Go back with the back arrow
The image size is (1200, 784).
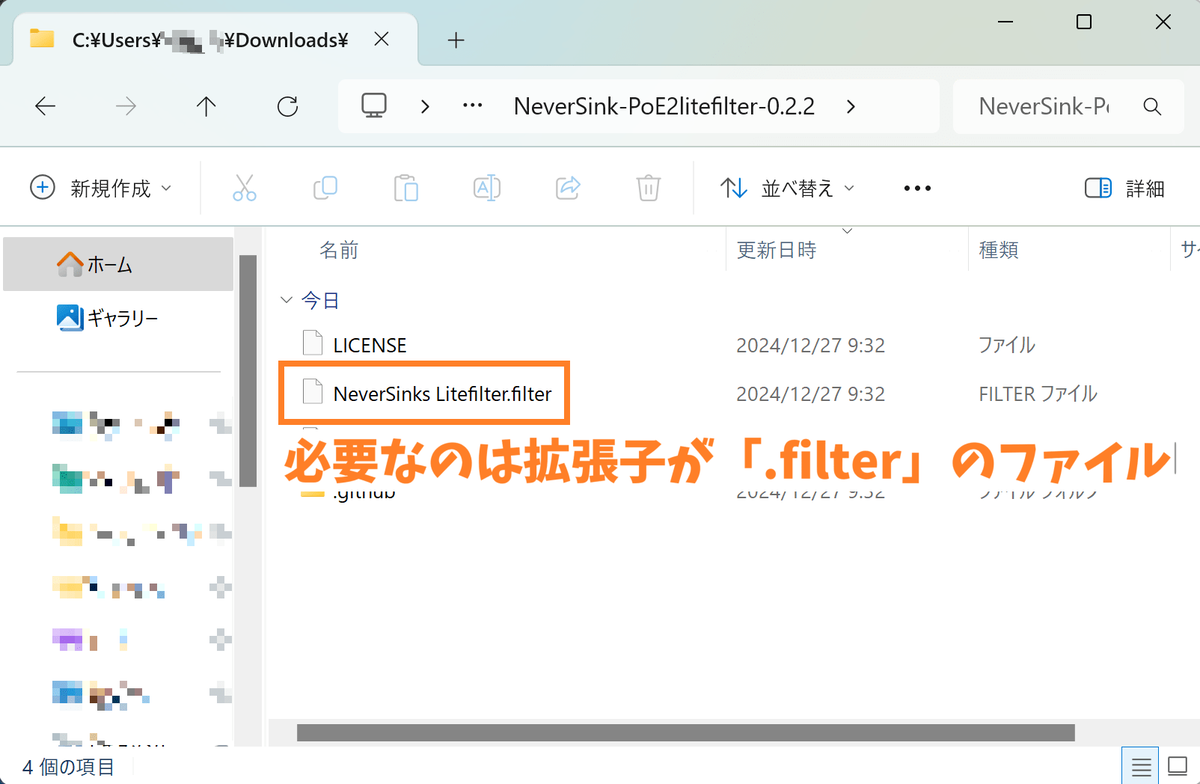click(45, 107)
